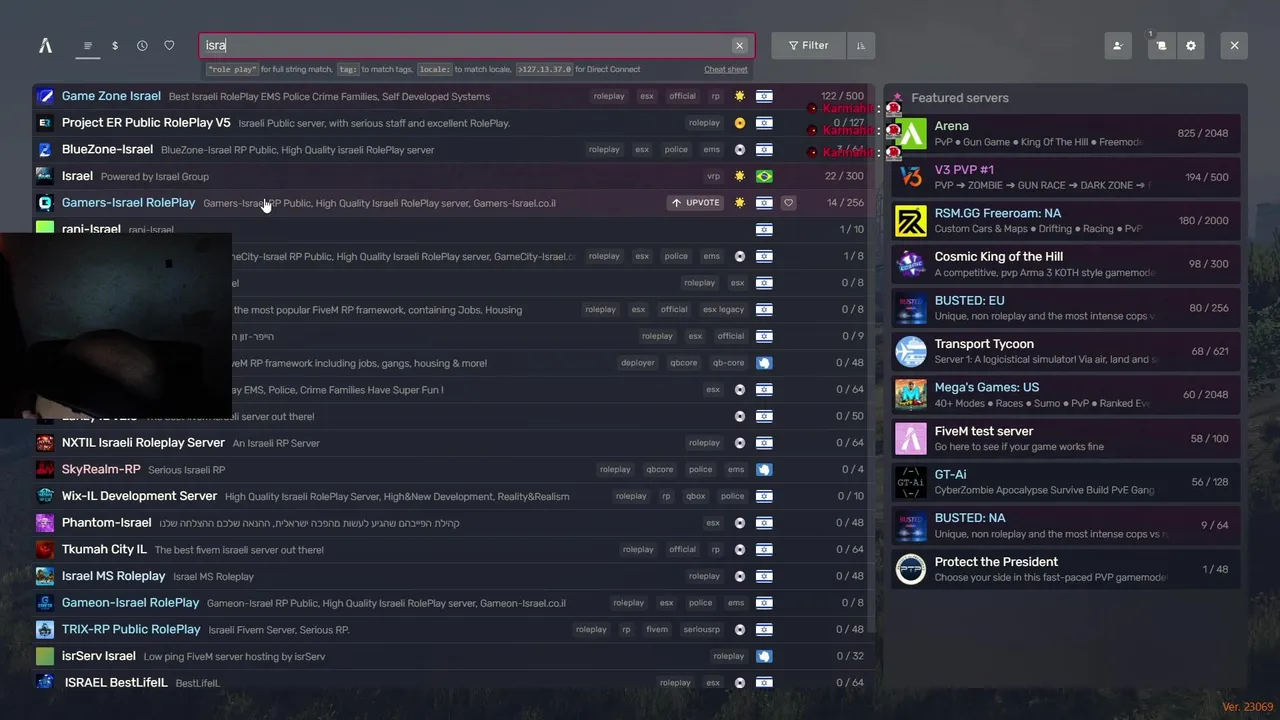Click the NXTIL Israeli Roleplay Server icon

pos(45,442)
